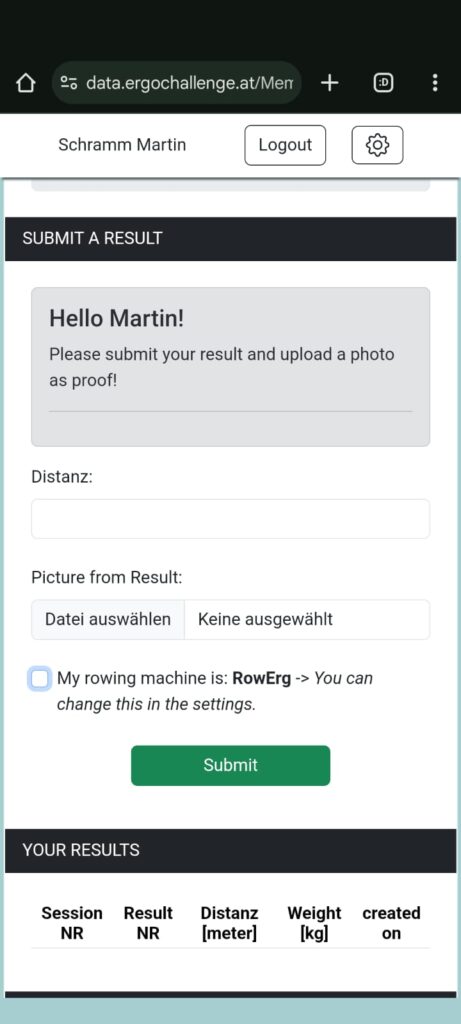Click the Keine ausgewählt file field
461x1024 pixels.
coord(307,619)
